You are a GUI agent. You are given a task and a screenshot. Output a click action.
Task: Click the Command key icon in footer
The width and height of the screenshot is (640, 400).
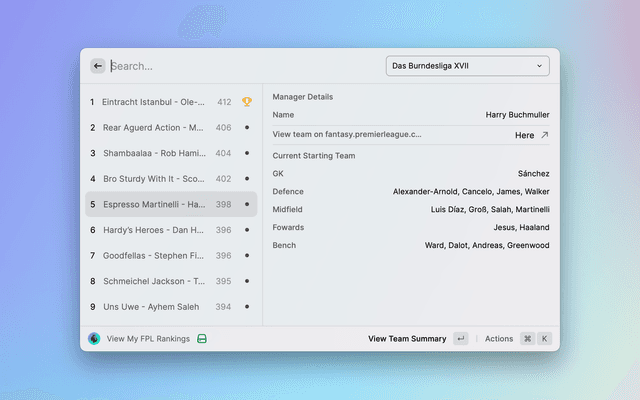(527, 339)
